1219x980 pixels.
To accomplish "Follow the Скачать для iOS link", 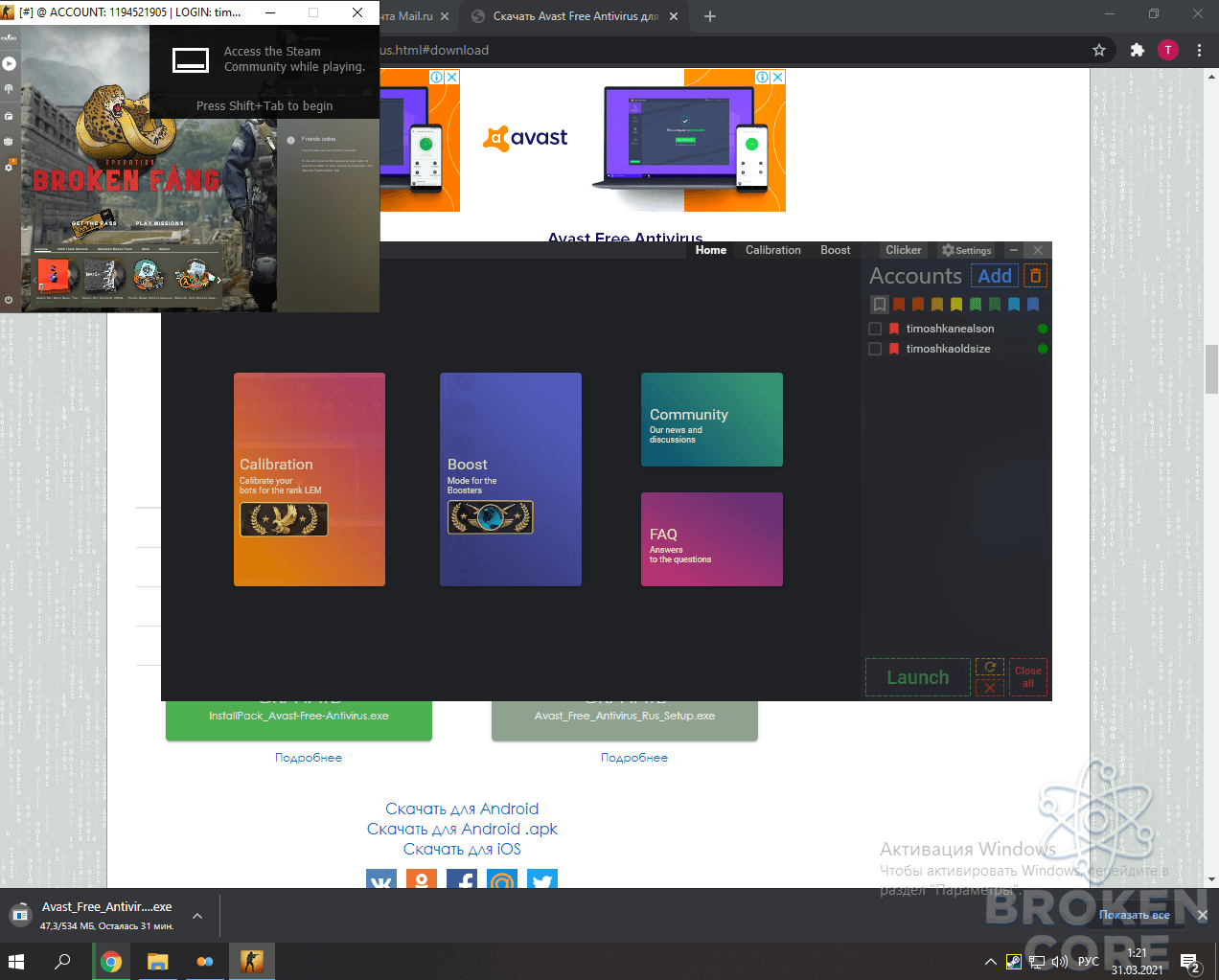I will click(x=462, y=849).
